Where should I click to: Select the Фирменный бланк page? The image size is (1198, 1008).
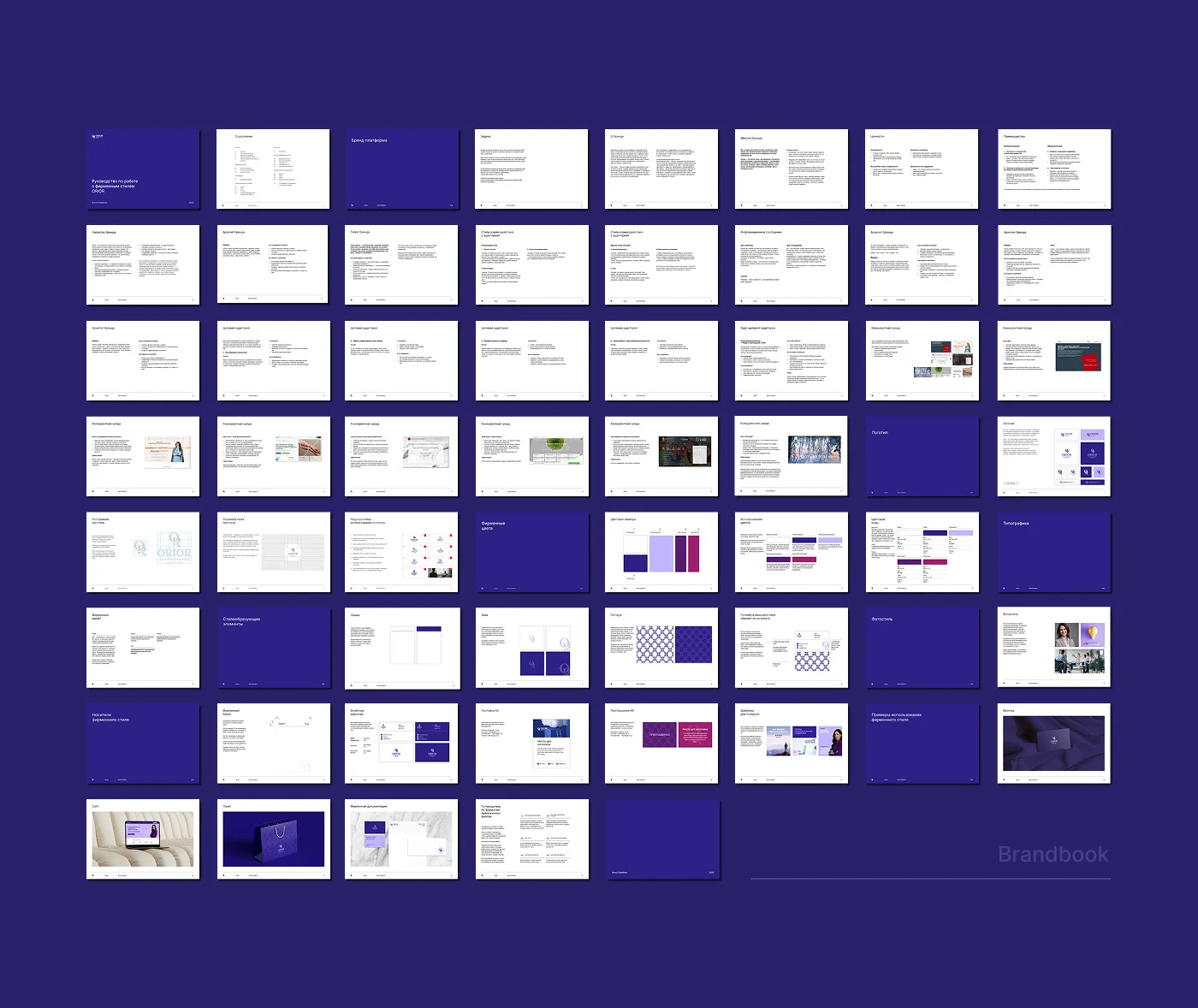click(274, 744)
